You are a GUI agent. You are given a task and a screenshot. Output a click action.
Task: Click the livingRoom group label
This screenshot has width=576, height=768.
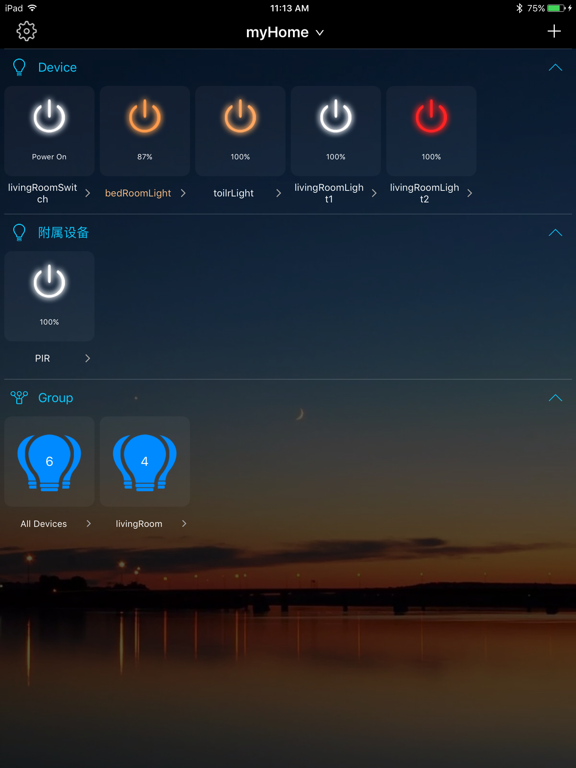click(139, 524)
